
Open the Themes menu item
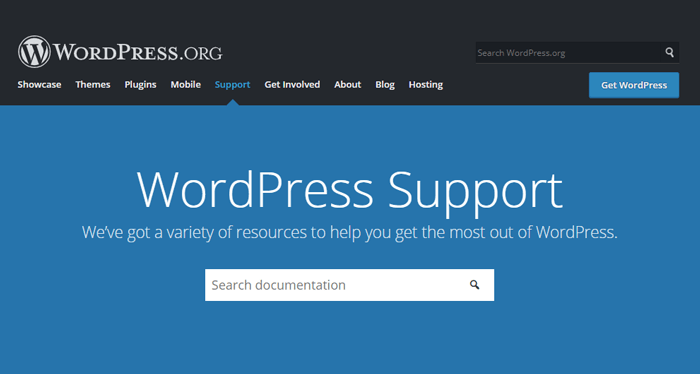pyautogui.click(x=93, y=85)
